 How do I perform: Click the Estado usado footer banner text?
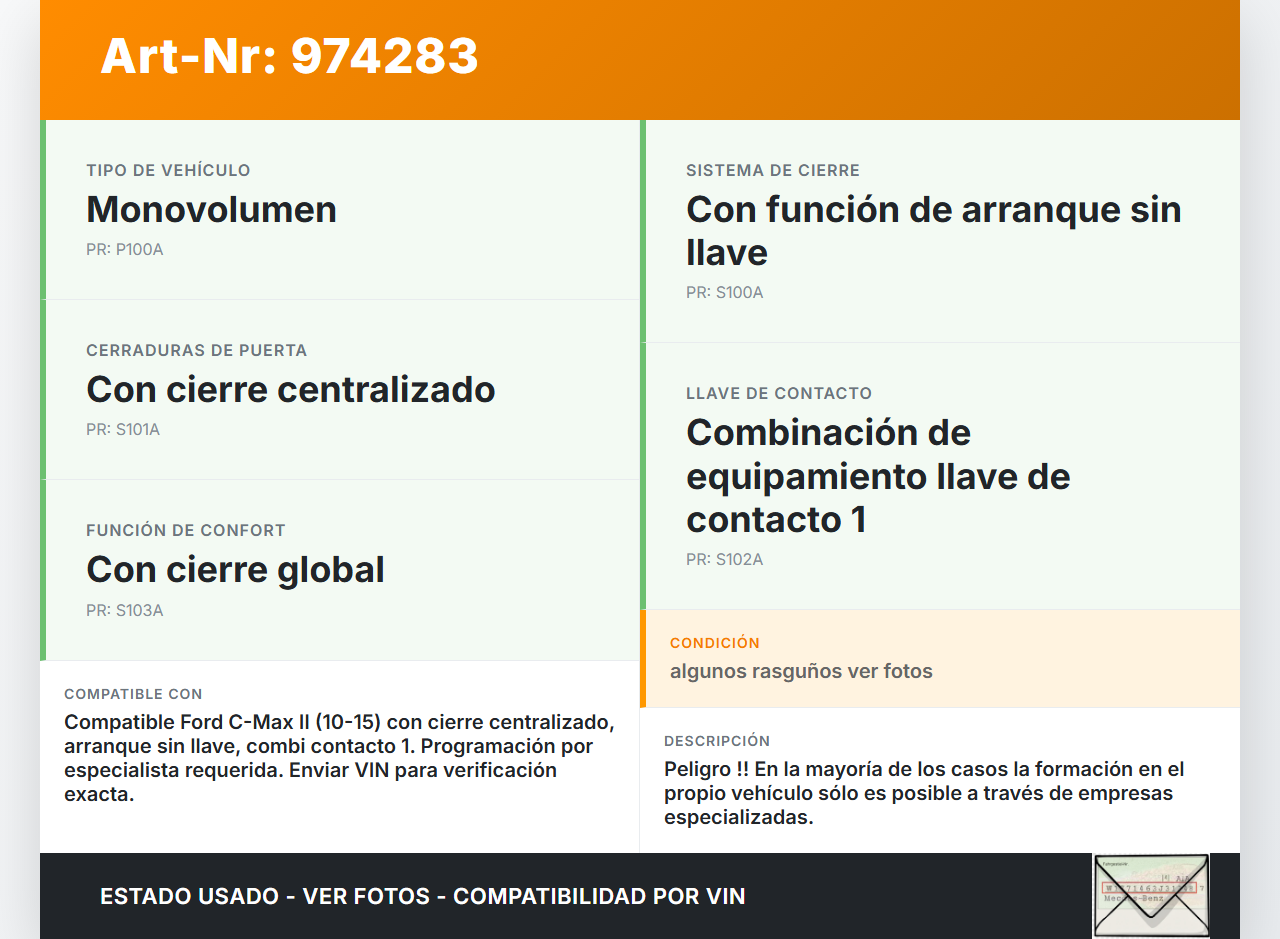pyautogui.click(x=422, y=896)
